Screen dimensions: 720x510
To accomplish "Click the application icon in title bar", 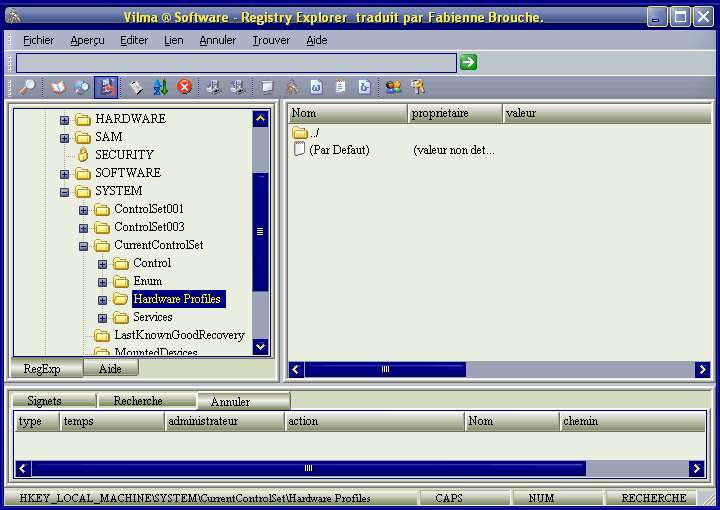I will tap(13, 16).
